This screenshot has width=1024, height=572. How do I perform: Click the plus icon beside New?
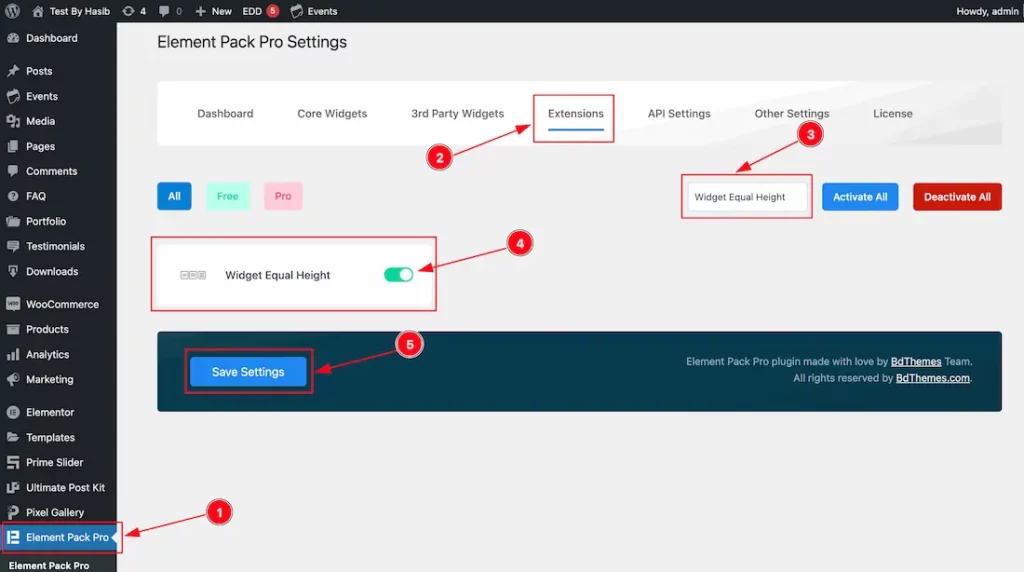200,11
